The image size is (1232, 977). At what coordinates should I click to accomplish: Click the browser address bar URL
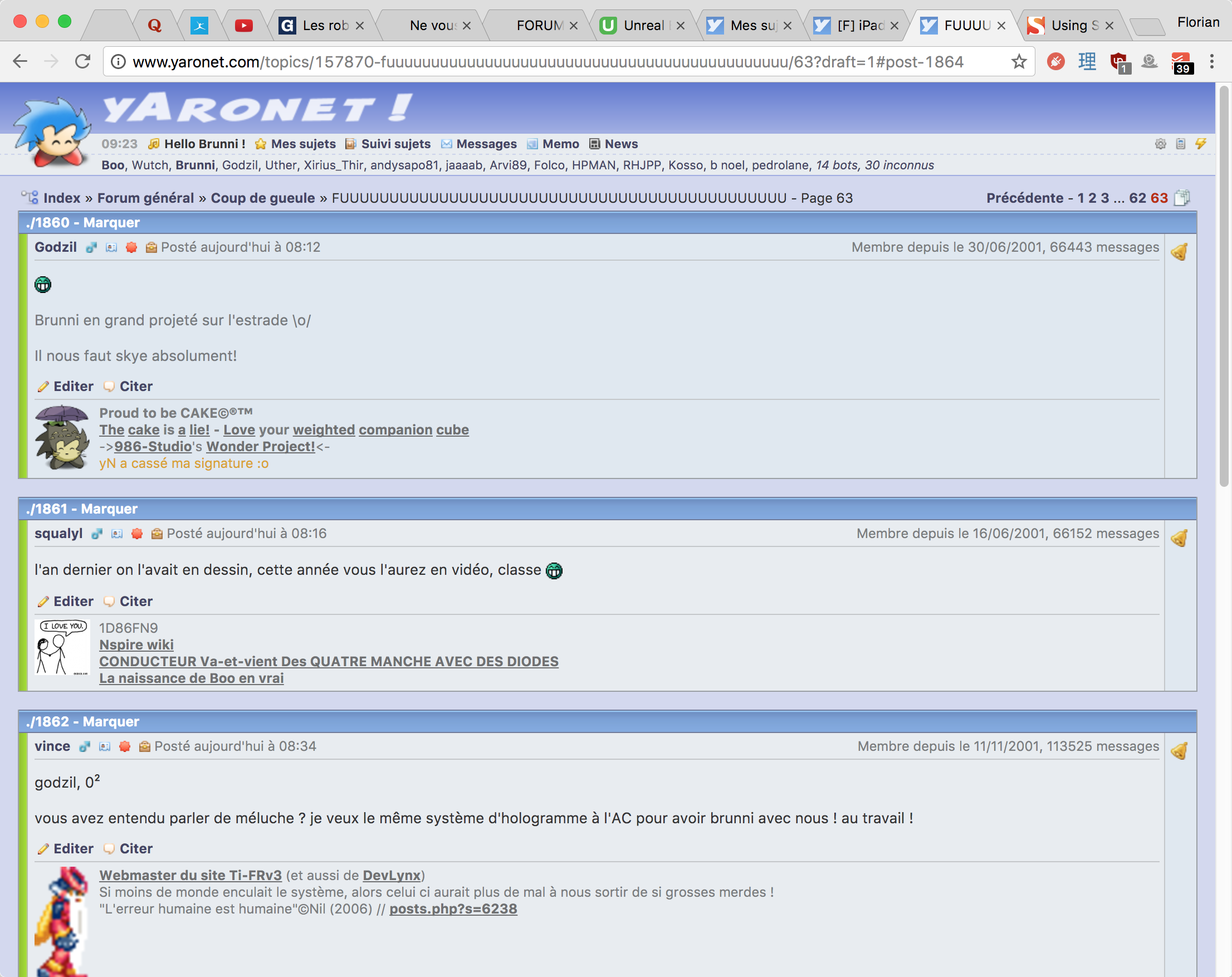point(547,62)
